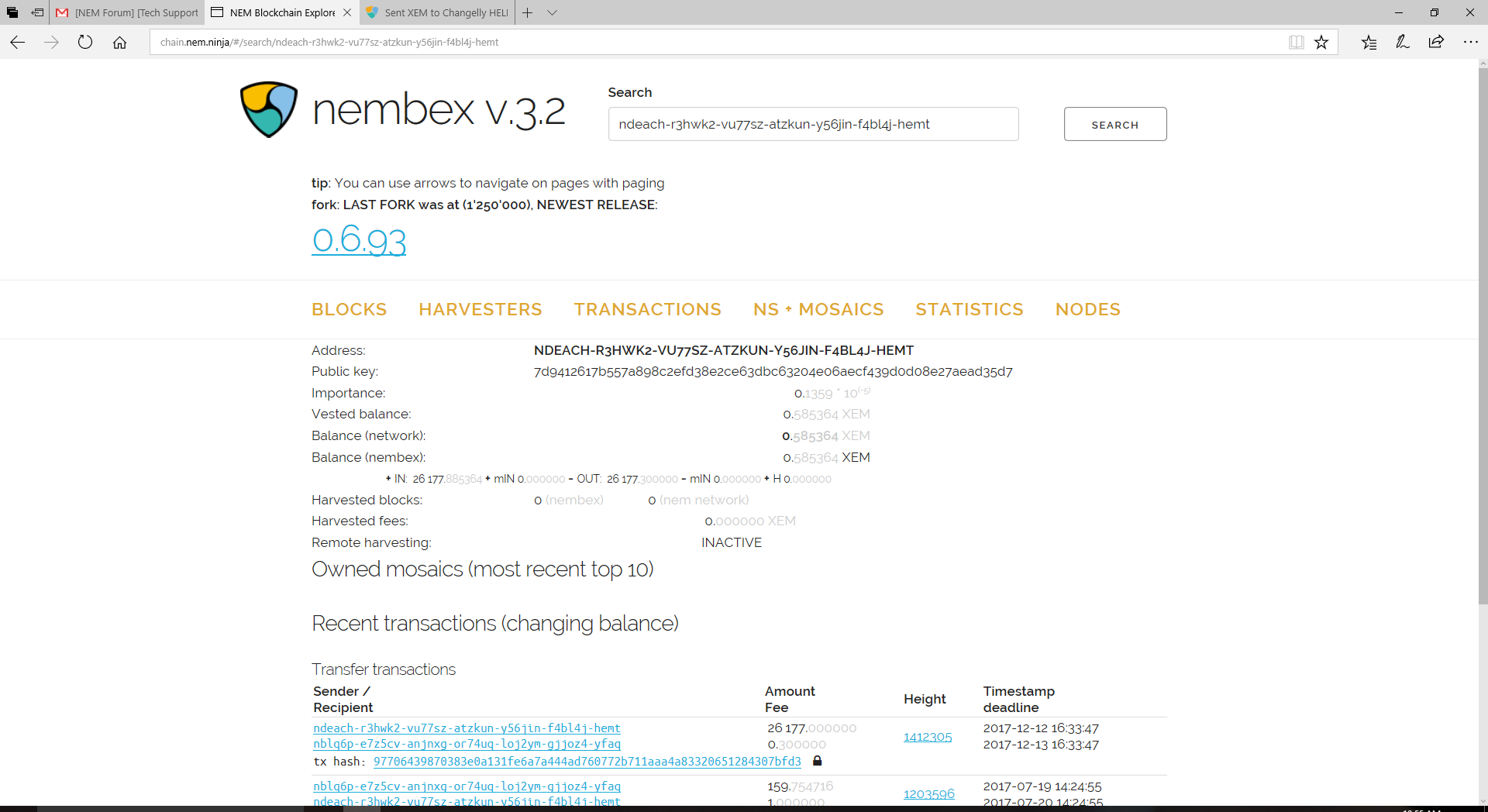
Task: Open the NODES section
Action: [x=1088, y=309]
